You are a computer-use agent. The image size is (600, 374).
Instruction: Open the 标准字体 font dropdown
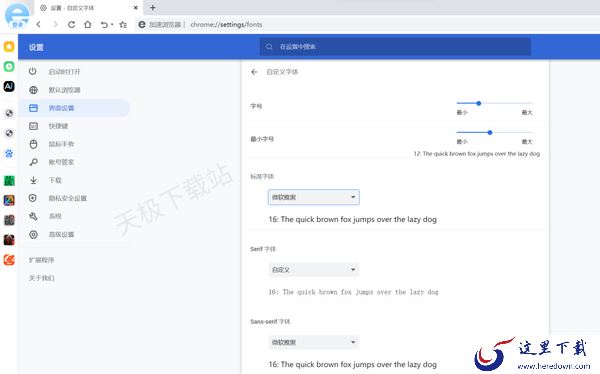point(314,197)
